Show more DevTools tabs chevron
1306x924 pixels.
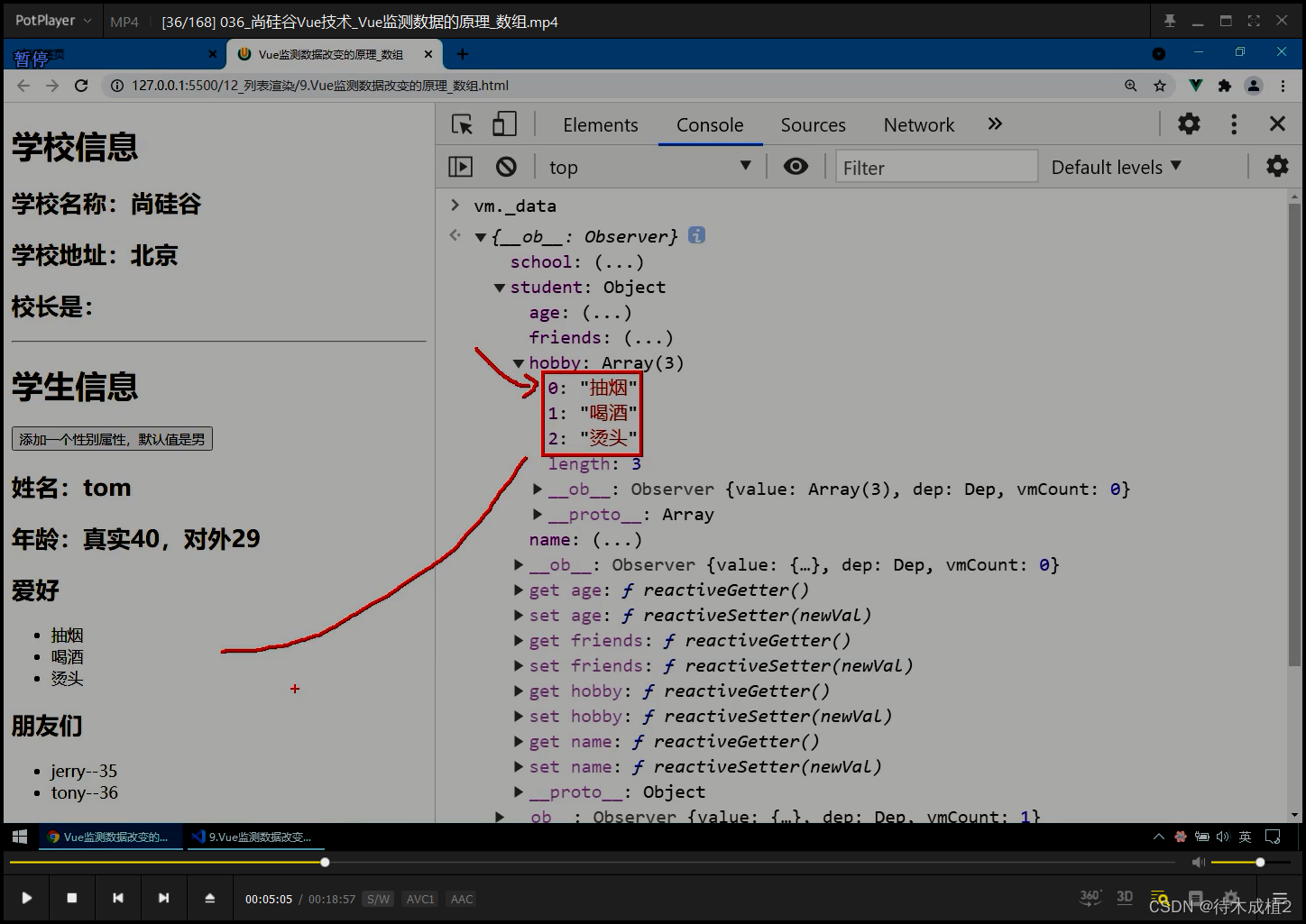995,124
